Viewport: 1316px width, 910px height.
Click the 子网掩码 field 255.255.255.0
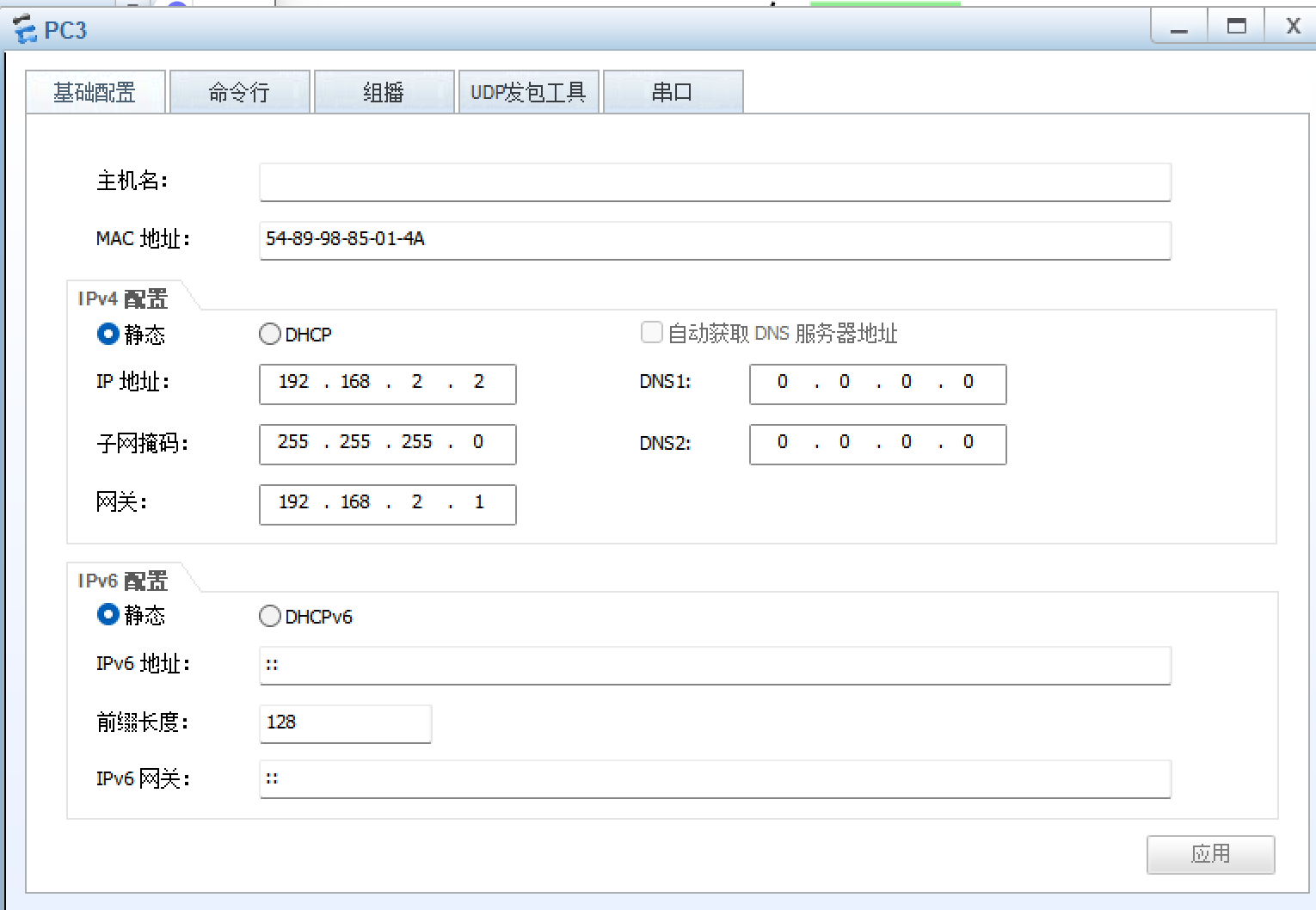(x=388, y=444)
